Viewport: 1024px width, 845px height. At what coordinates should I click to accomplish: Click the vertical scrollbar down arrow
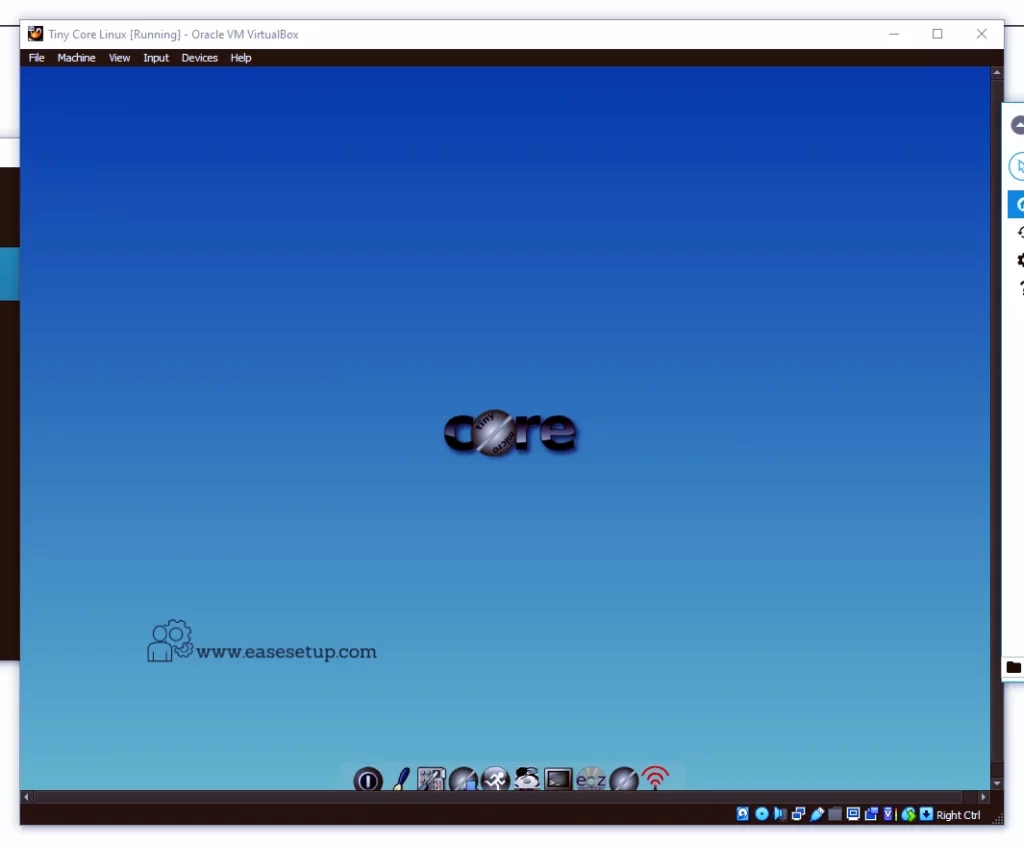pyautogui.click(x=997, y=783)
